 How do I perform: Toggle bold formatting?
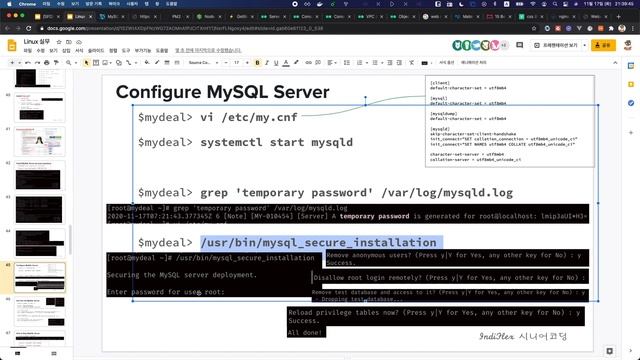pos(258,63)
